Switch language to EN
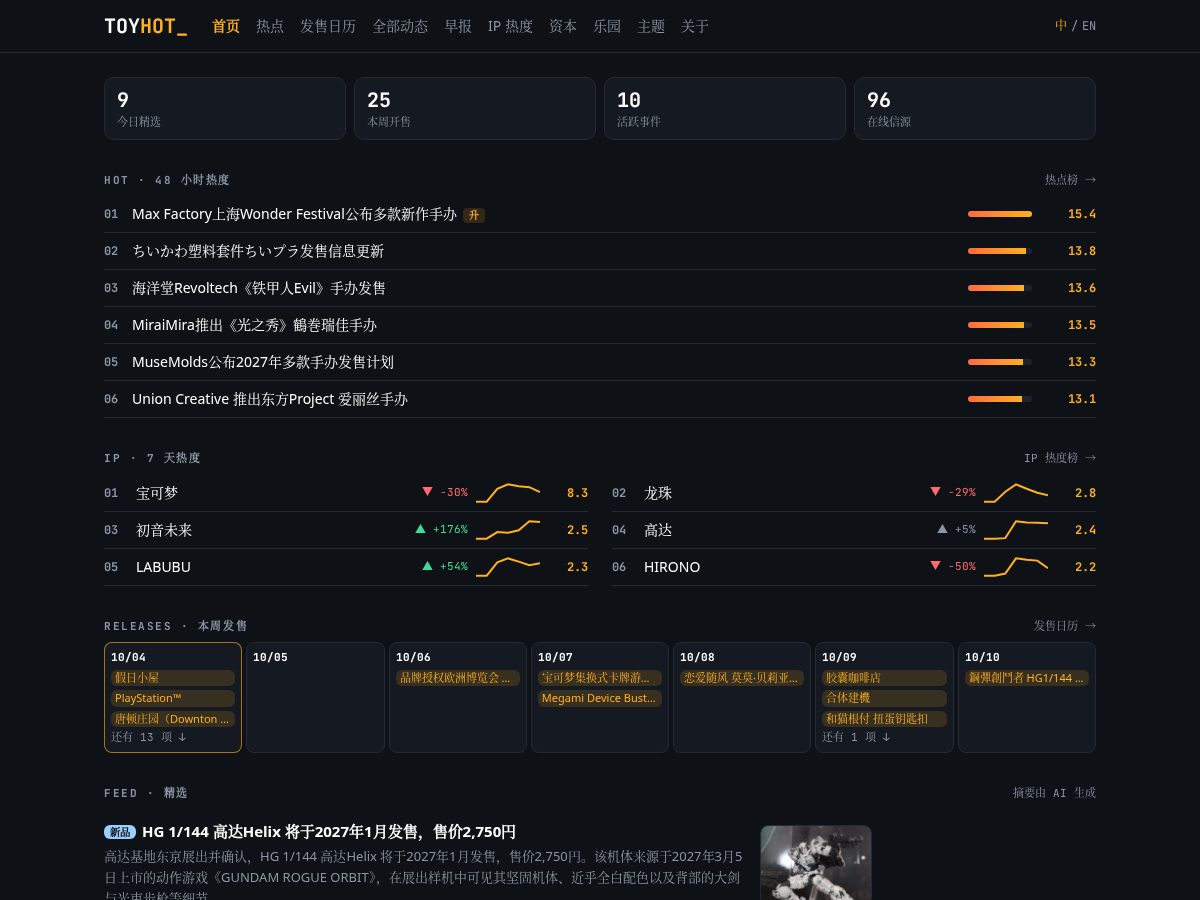The height and width of the screenshot is (900, 1200). (1089, 26)
